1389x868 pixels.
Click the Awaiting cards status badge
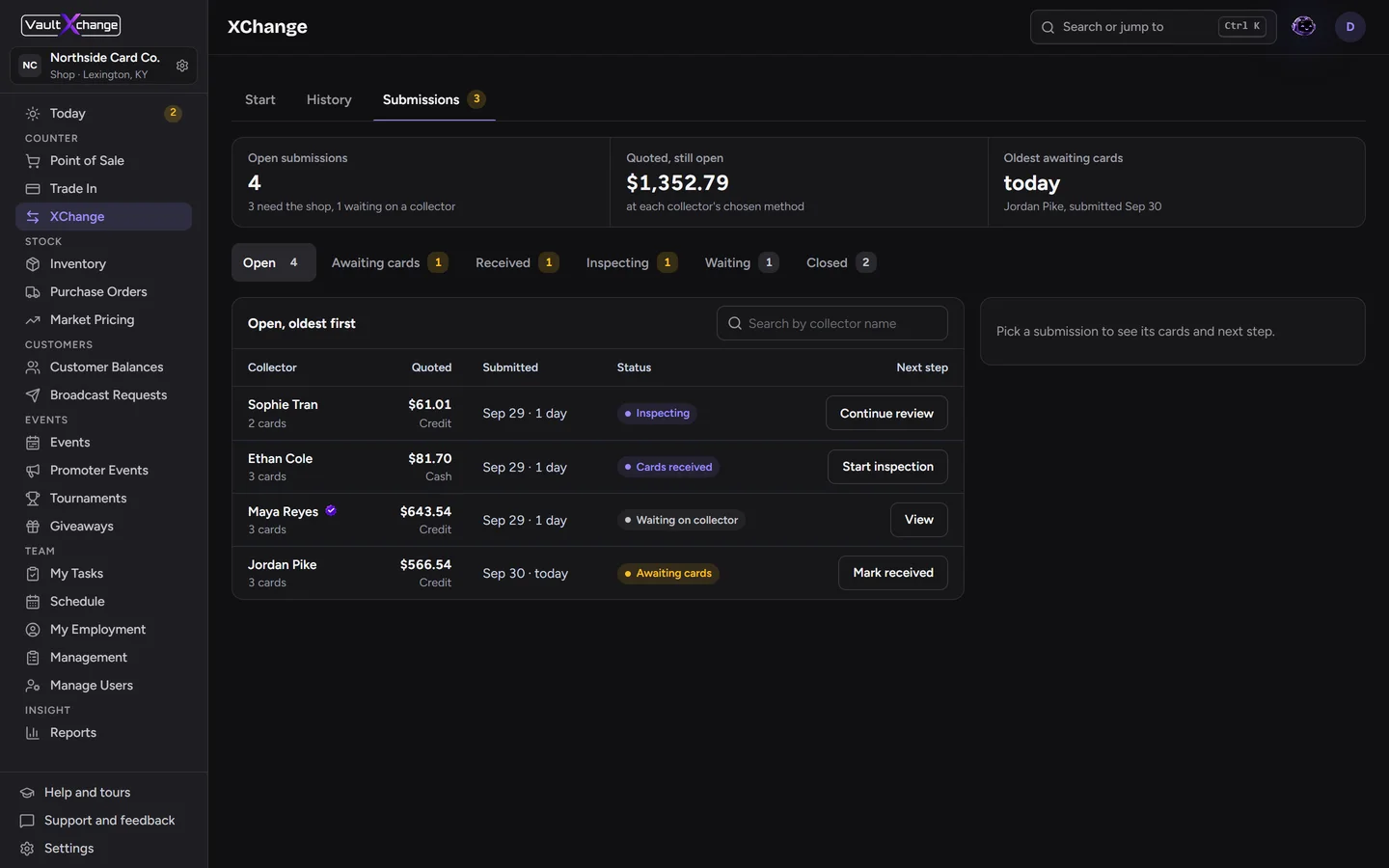(x=668, y=573)
